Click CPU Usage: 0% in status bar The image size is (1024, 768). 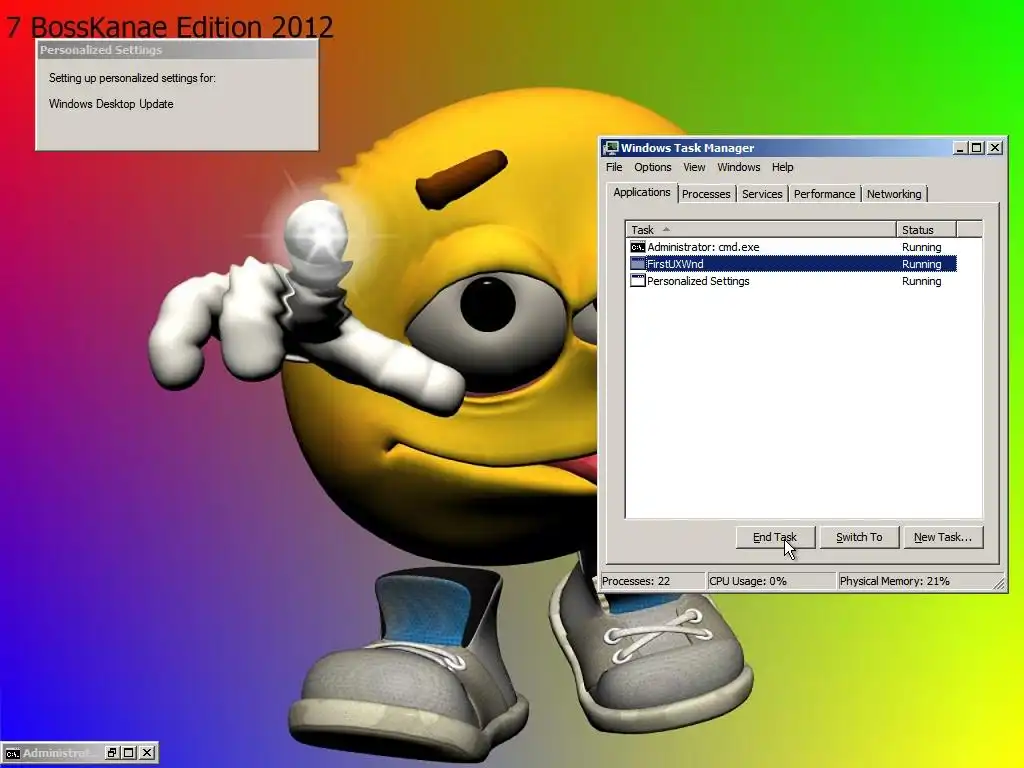pos(748,581)
